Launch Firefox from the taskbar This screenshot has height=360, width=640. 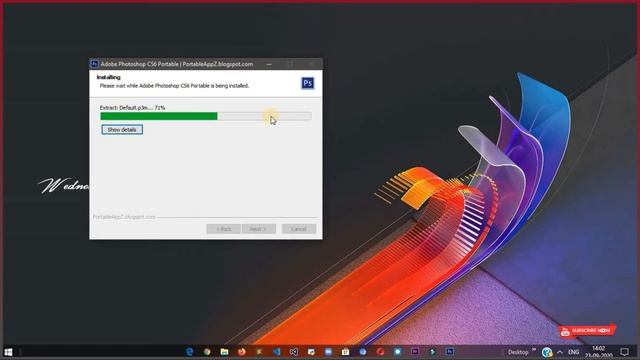click(x=242, y=352)
